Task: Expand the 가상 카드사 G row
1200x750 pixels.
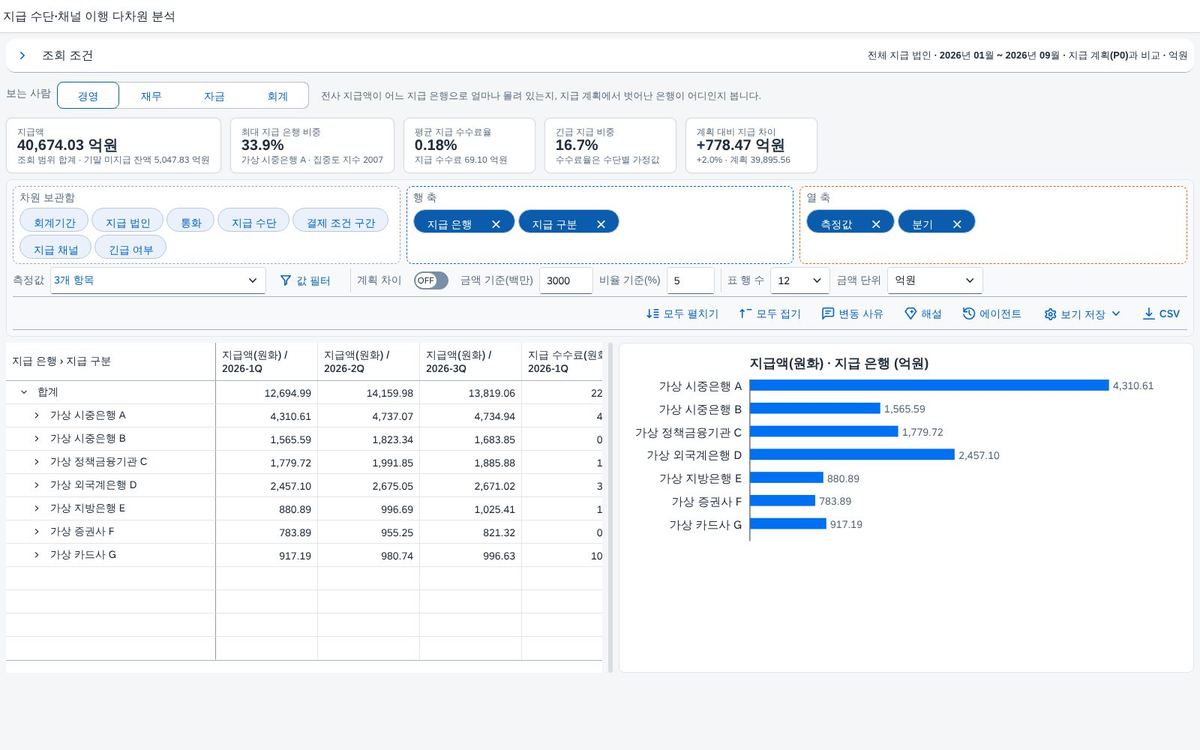Action: [36, 554]
